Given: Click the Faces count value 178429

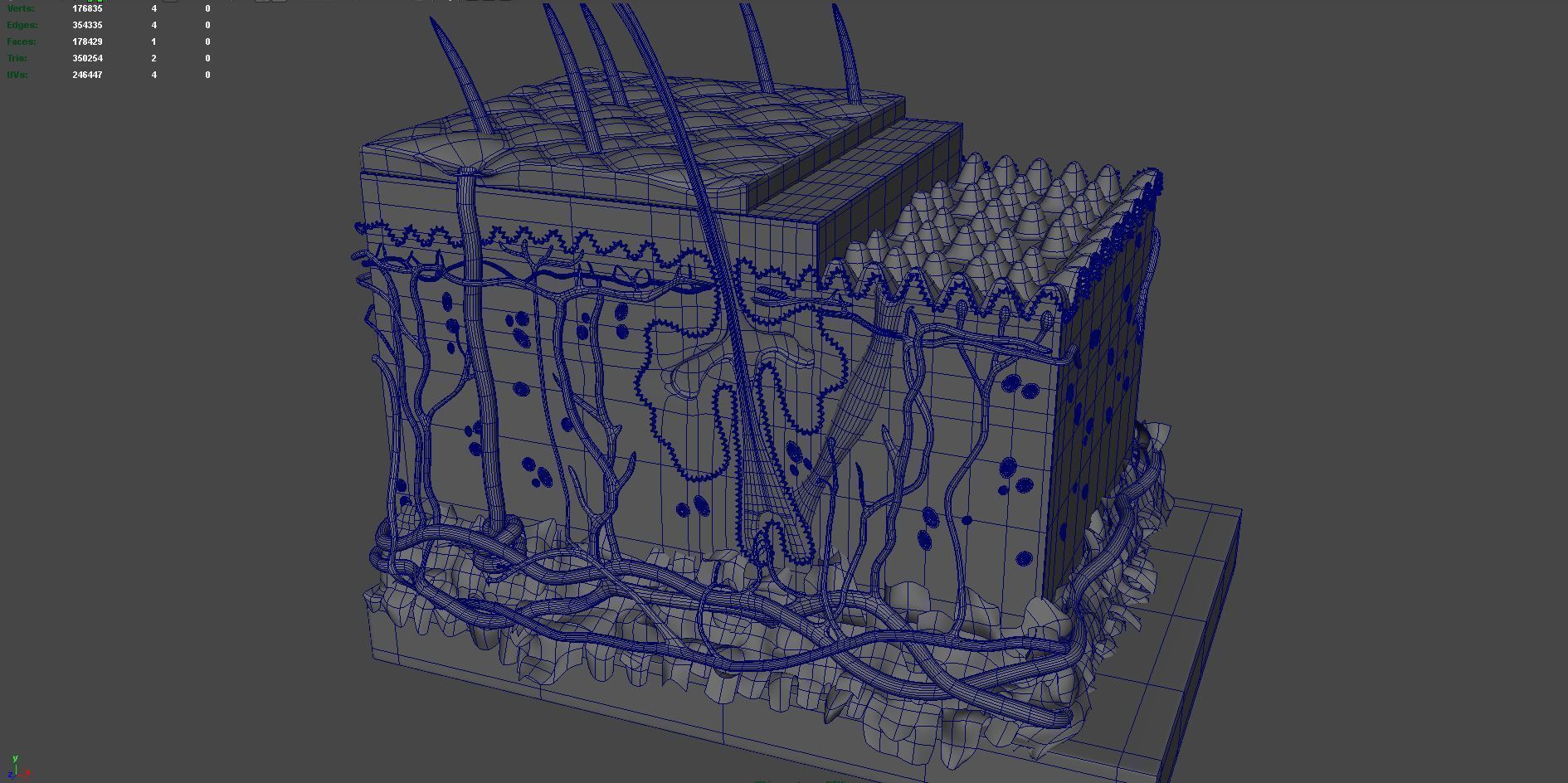Looking at the screenshot, I should 87,41.
